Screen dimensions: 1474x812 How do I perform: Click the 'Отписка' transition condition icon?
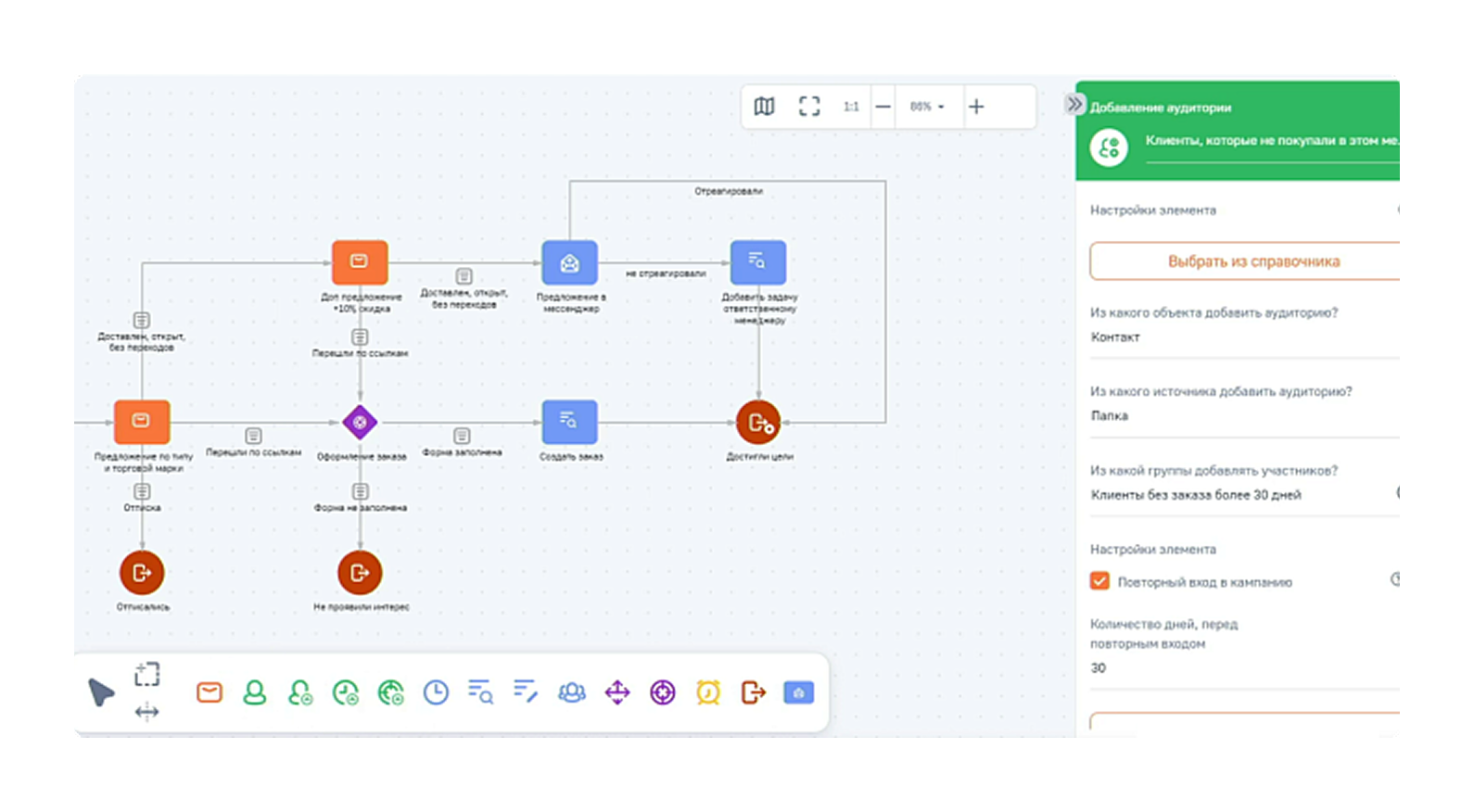[x=142, y=491]
